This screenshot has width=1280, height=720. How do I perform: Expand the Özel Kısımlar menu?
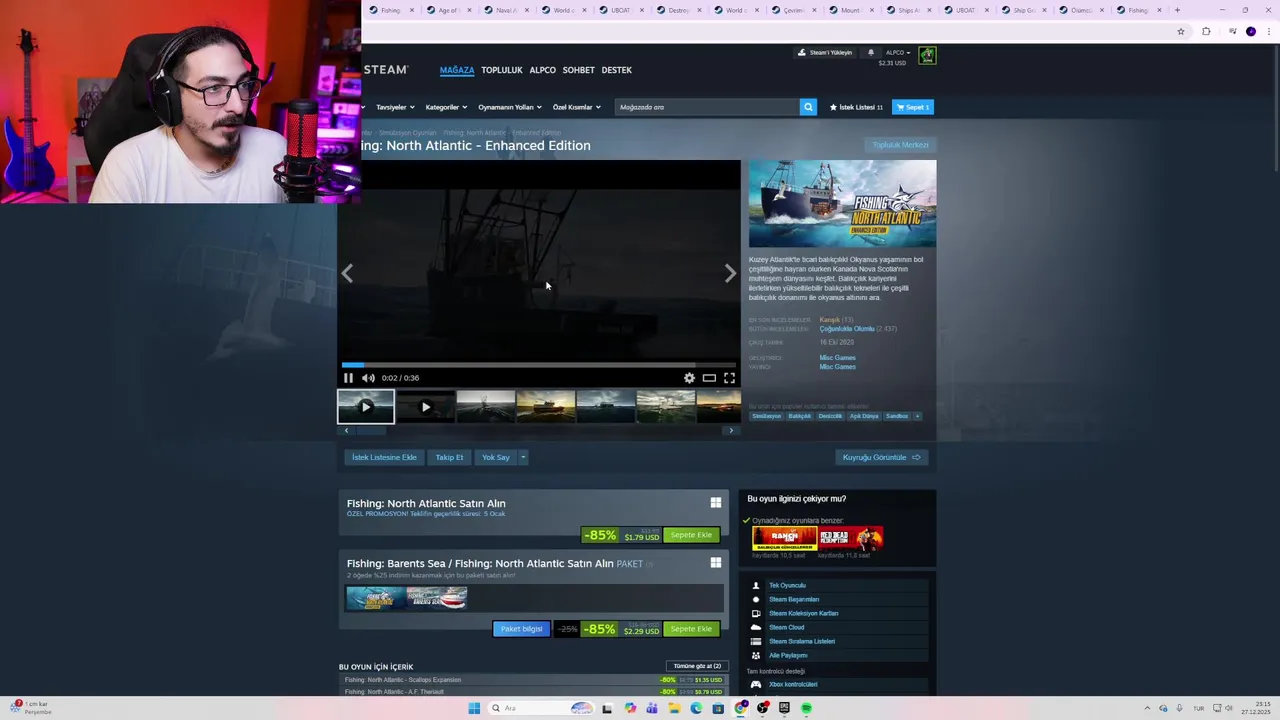[x=576, y=107]
